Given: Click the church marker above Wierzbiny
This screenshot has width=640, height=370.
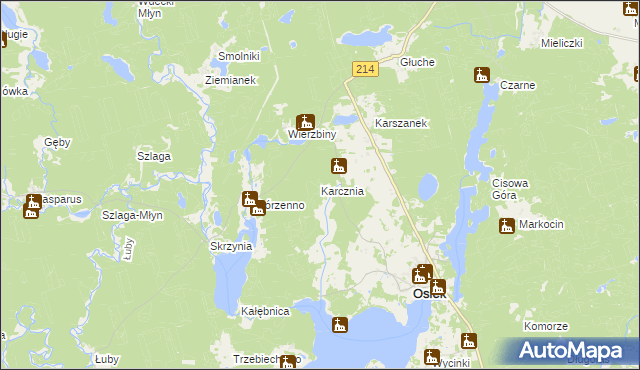Looking at the screenshot, I should [x=306, y=122].
